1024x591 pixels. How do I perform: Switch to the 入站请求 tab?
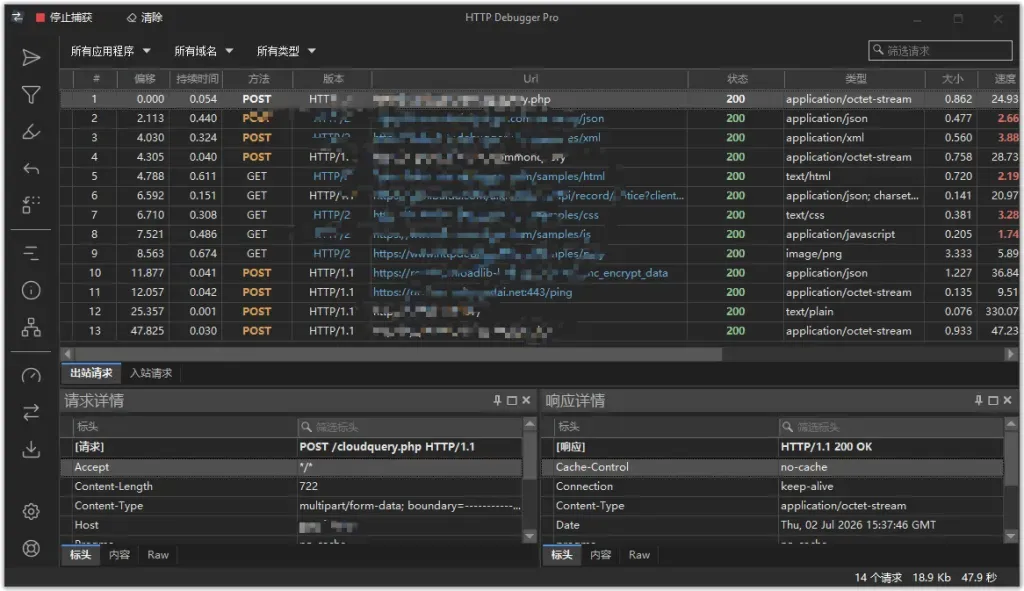click(x=151, y=373)
